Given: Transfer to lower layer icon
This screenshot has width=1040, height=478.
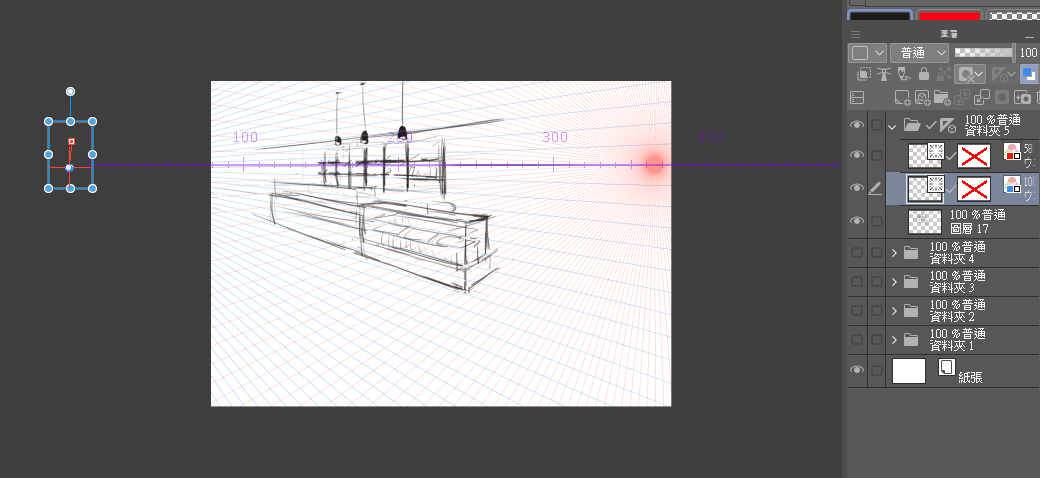Looking at the screenshot, I should (x=962, y=97).
